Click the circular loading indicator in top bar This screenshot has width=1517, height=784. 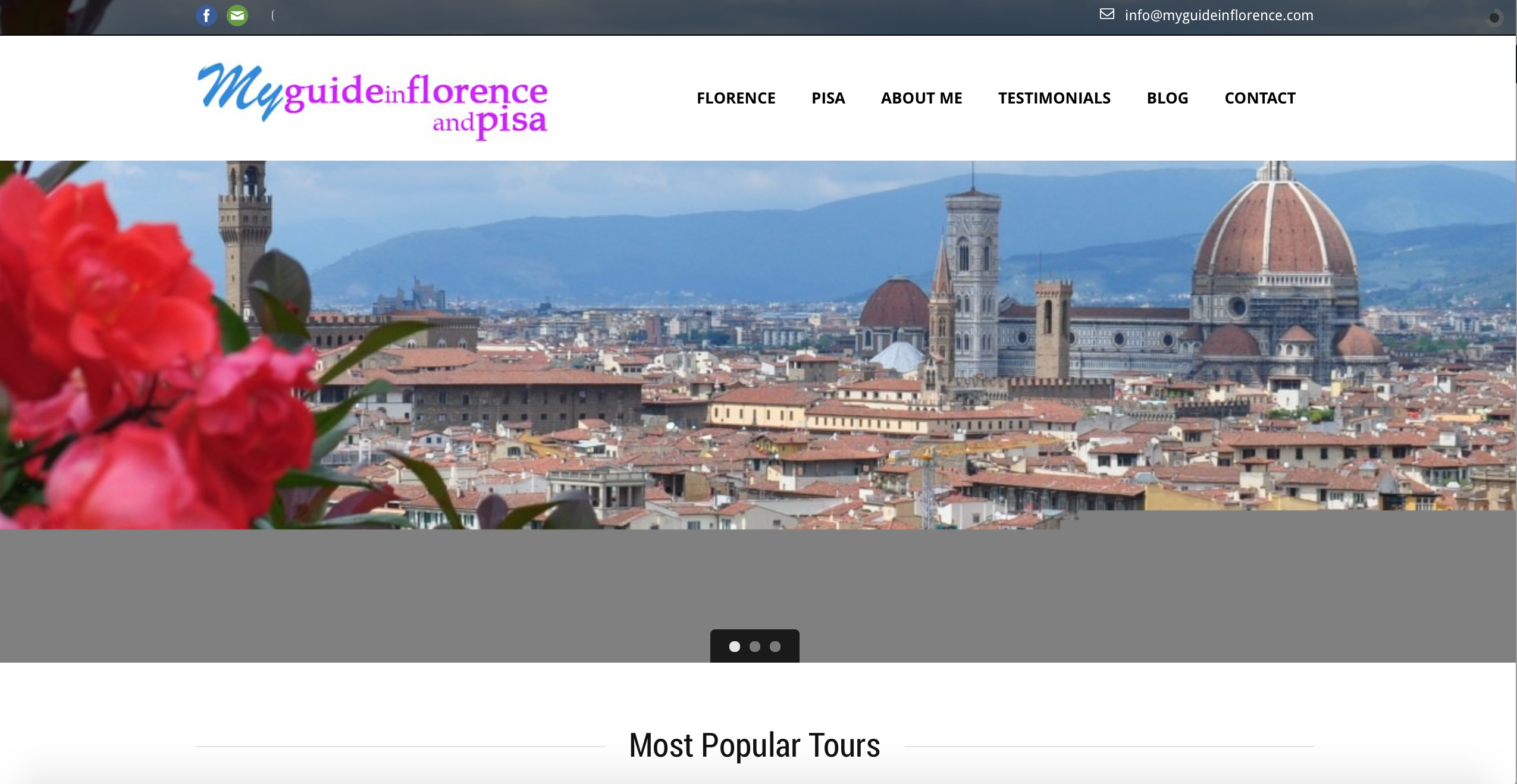pos(1494,18)
